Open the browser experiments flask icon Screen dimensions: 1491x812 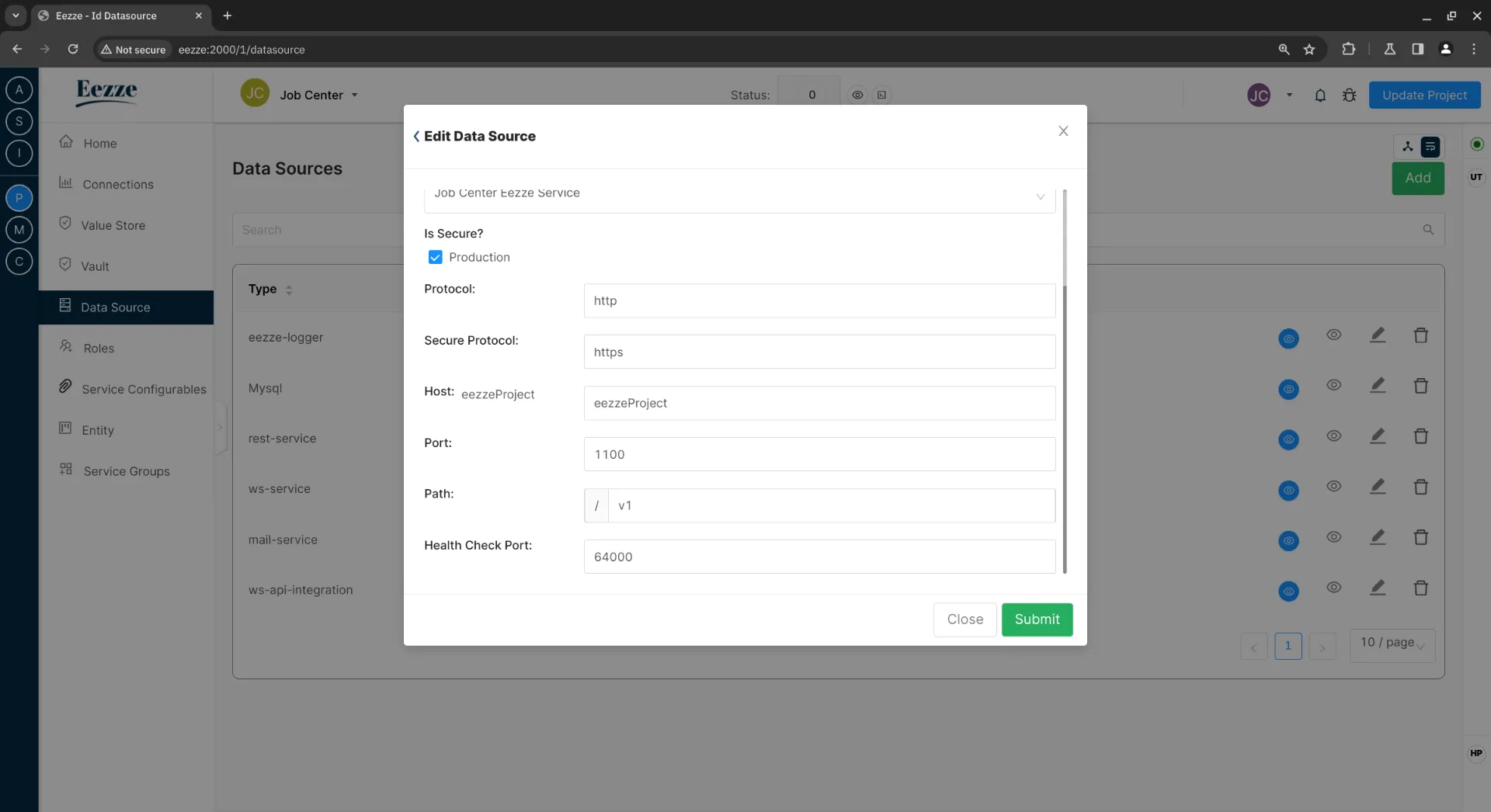coord(1389,49)
